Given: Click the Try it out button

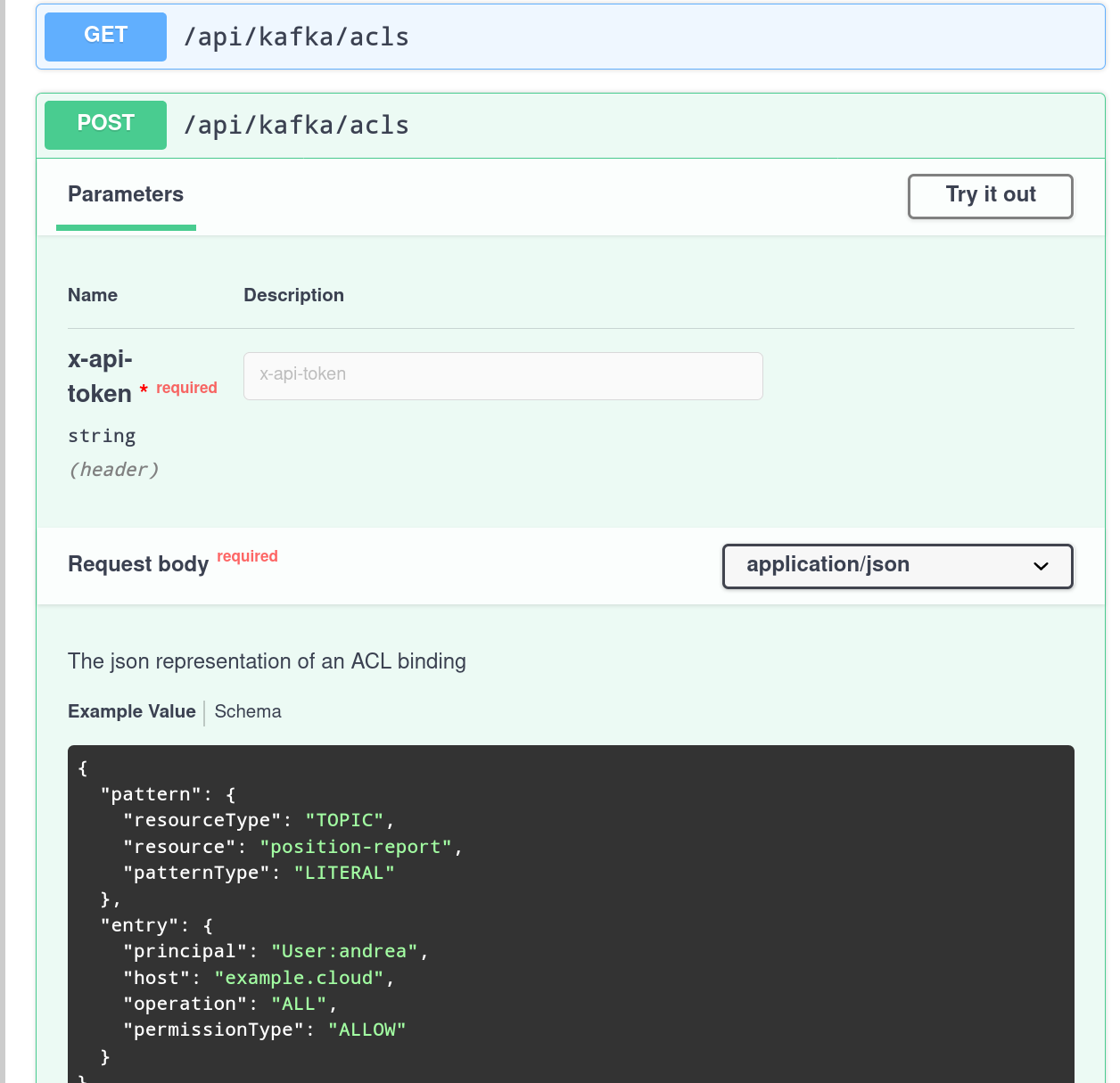Looking at the screenshot, I should (x=990, y=196).
